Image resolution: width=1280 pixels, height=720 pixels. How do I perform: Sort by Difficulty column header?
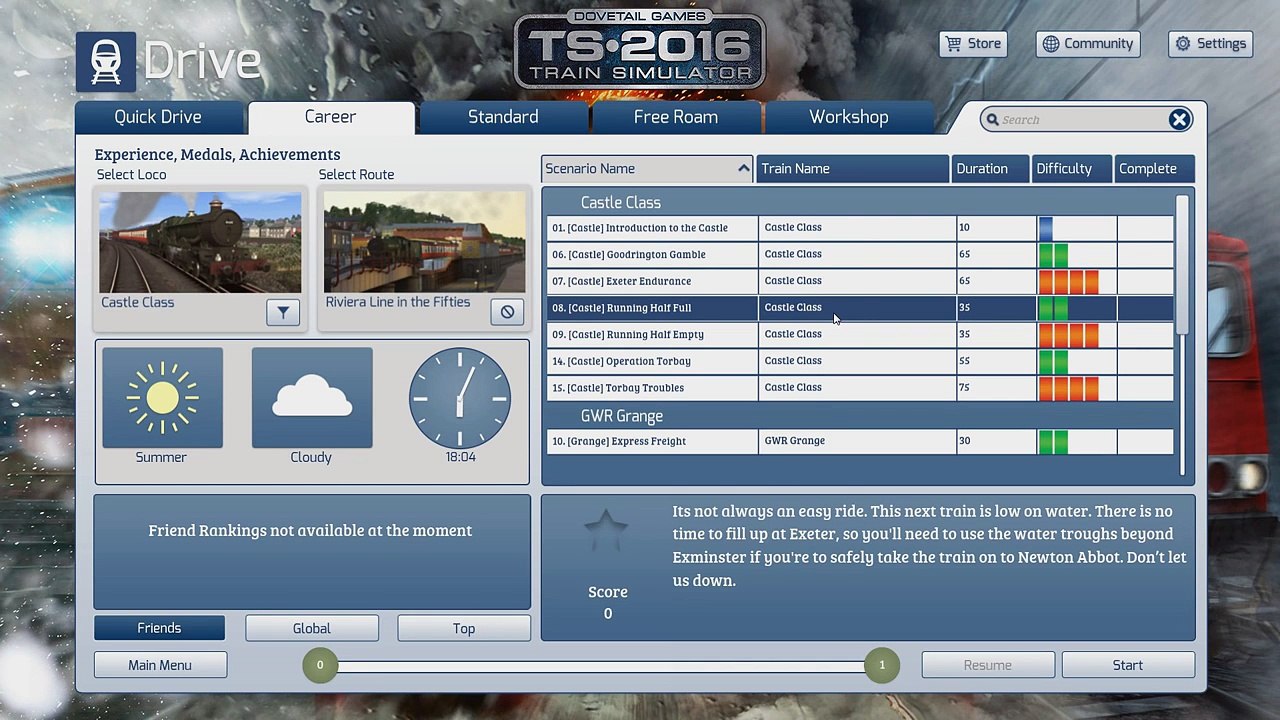tap(1072, 169)
